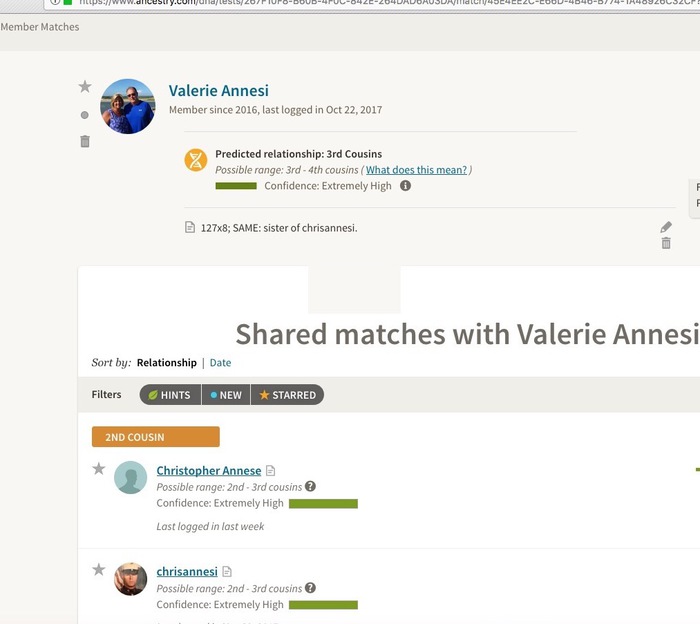
Task: Toggle the star for chrisannesi
Action: (x=99, y=570)
